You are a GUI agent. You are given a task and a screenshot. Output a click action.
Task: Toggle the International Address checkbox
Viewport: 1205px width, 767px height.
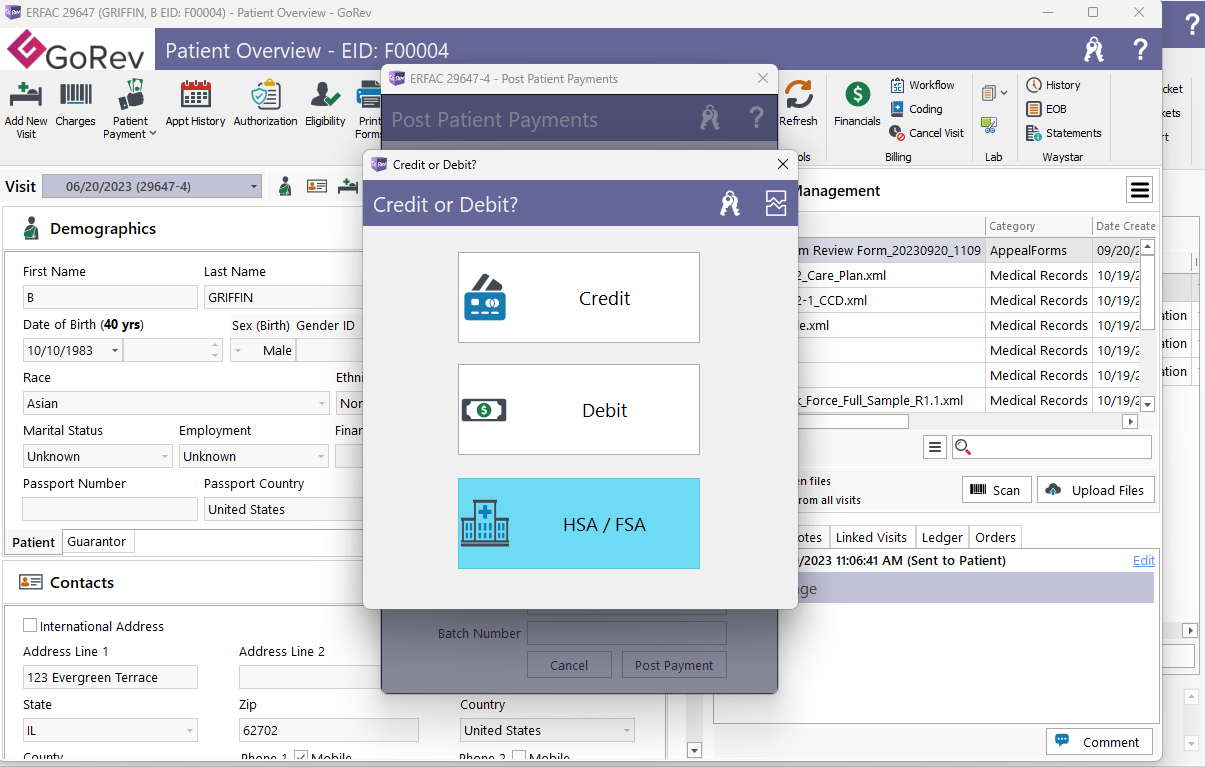click(30, 626)
